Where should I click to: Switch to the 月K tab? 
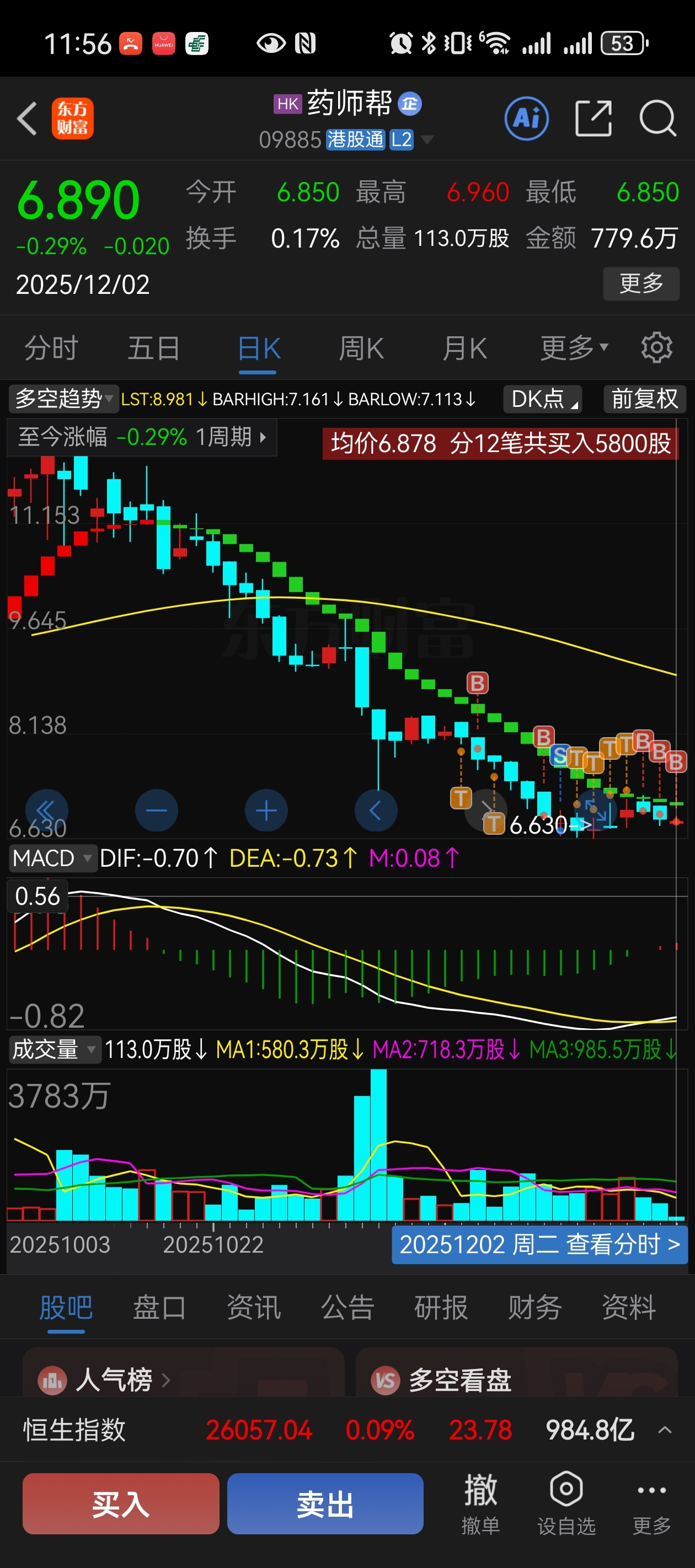tap(465, 347)
